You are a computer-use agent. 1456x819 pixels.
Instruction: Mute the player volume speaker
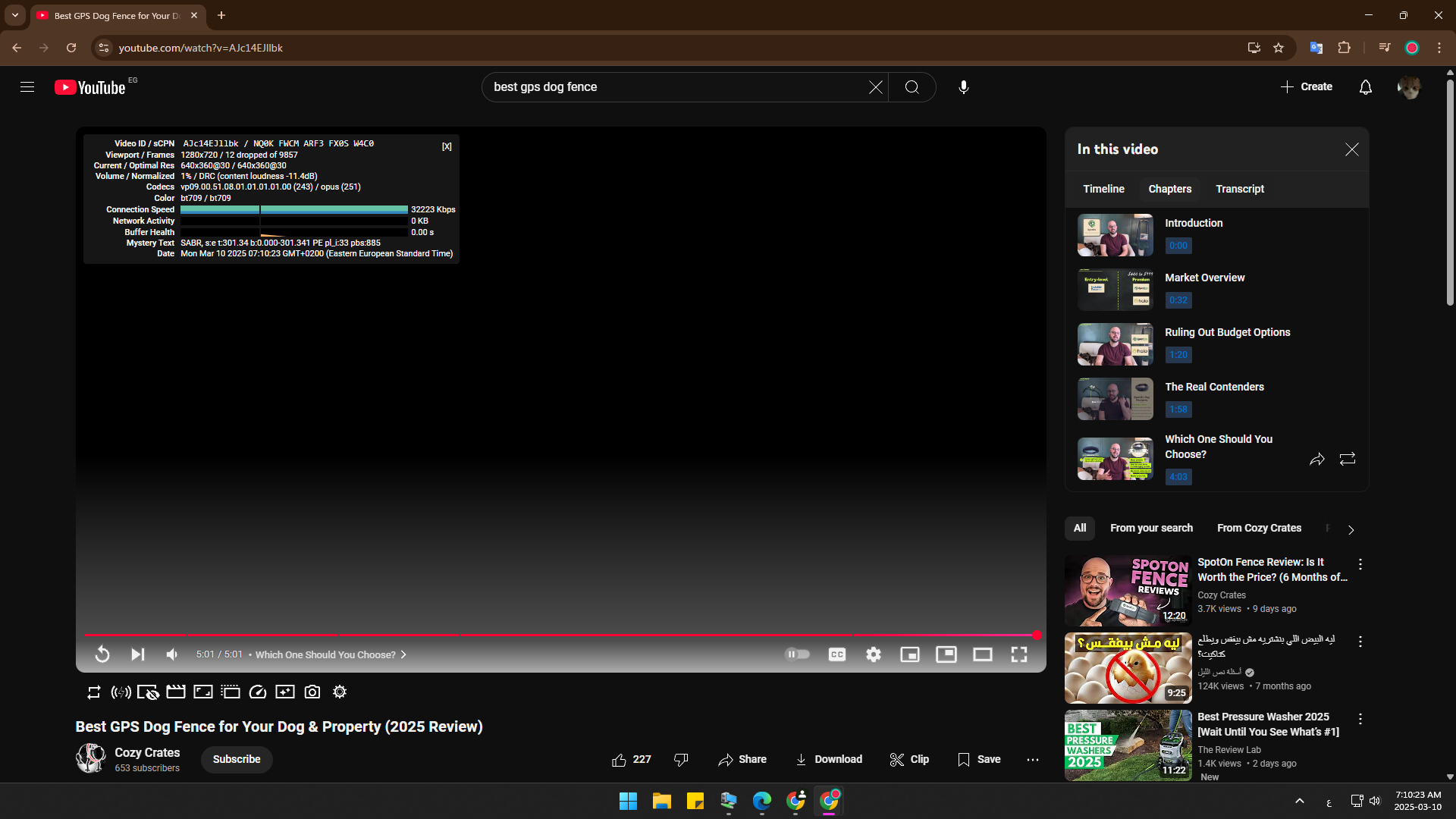[x=172, y=654]
